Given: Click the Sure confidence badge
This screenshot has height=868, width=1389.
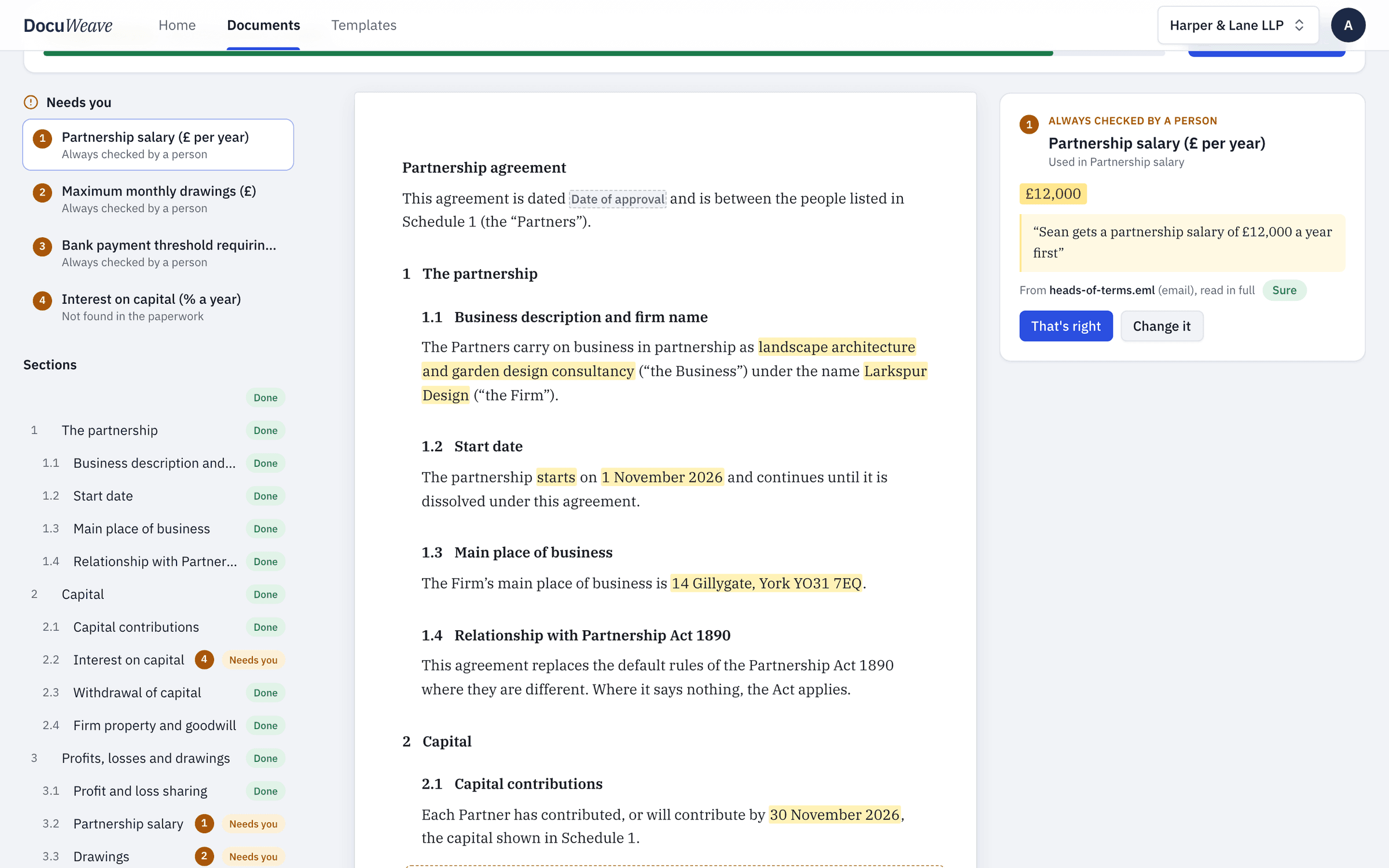Looking at the screenshot, I should tap(1284, 290).
